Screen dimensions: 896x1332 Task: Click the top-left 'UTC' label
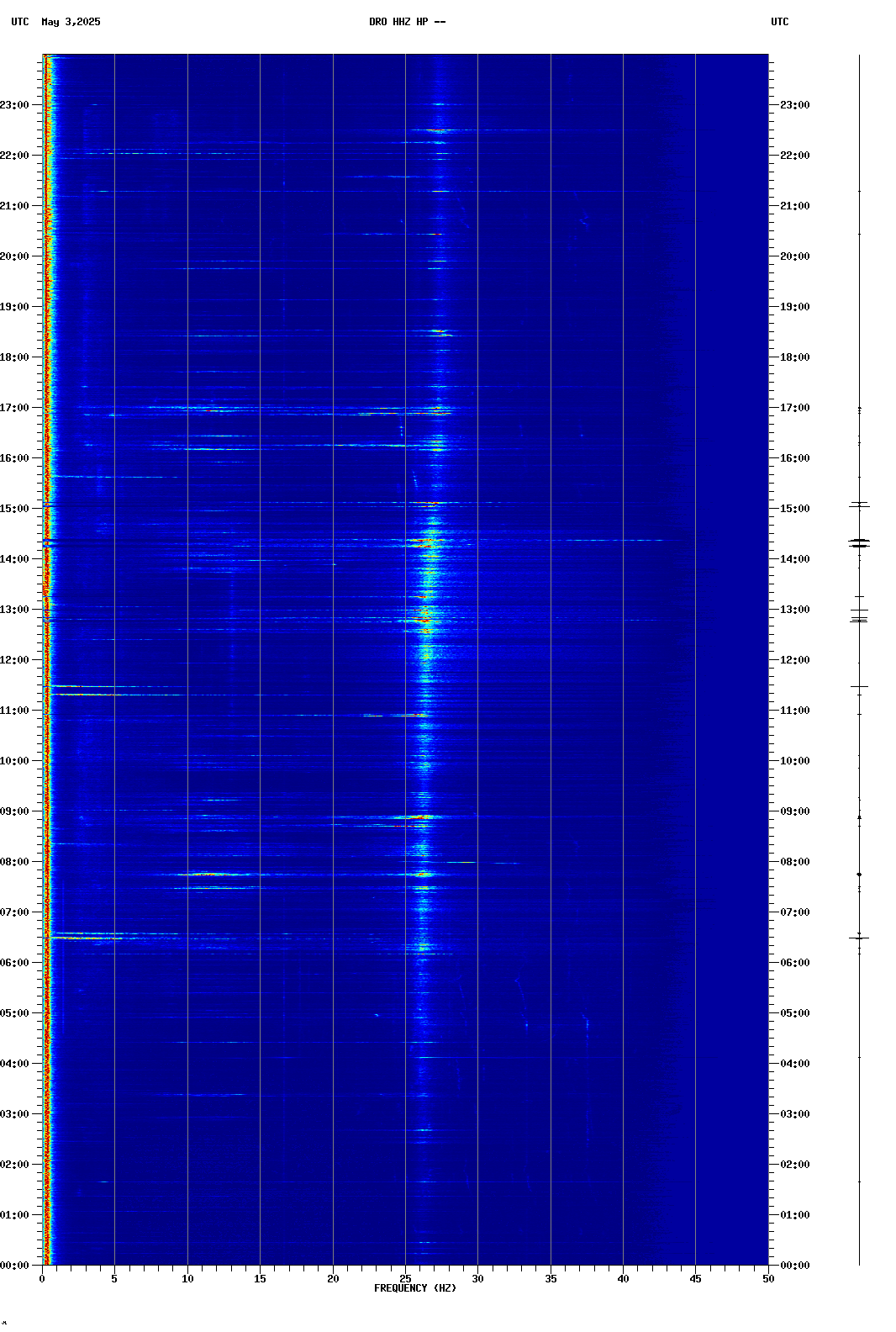point(20,22)
